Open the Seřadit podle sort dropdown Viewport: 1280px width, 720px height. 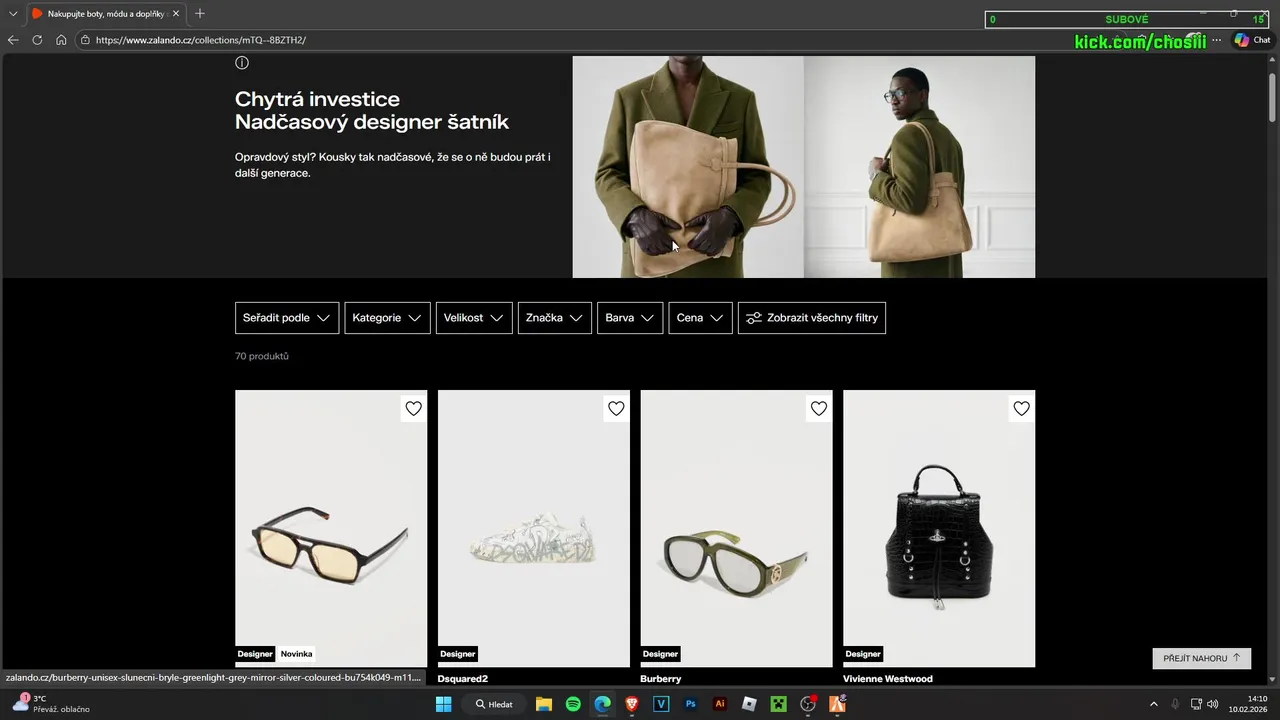pyautogui.click(x=287, y=318)
